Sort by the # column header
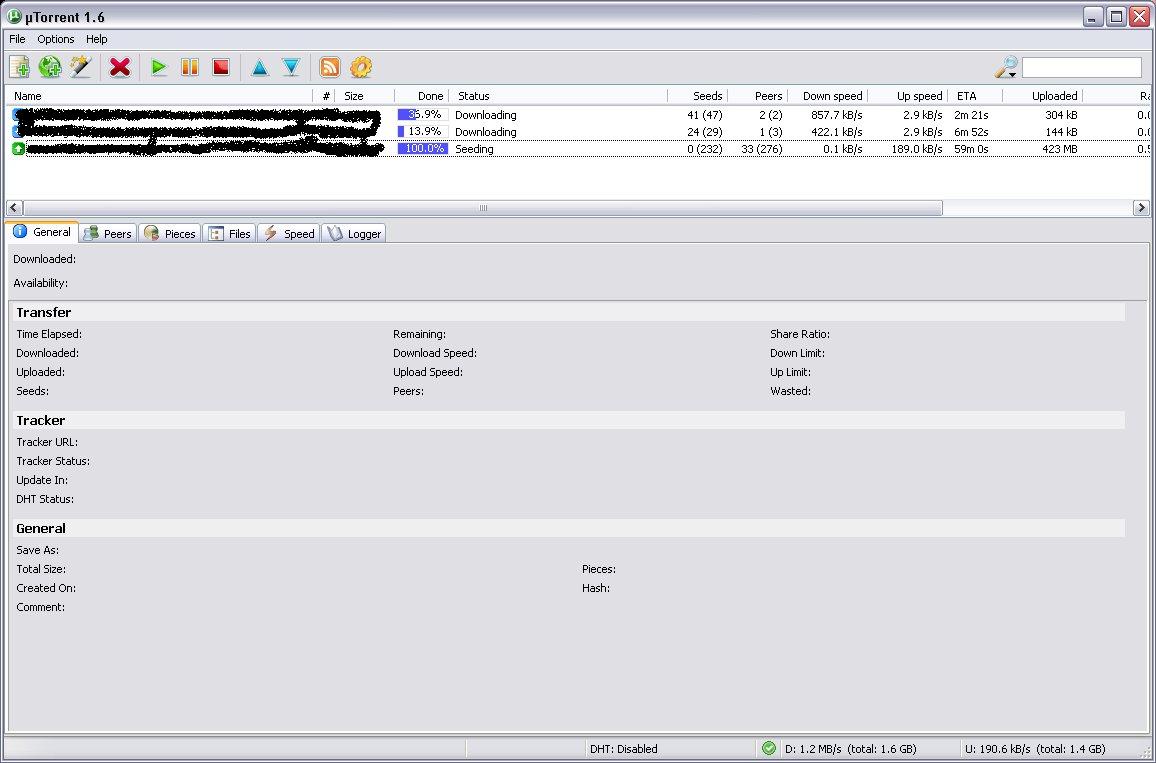The height and width of the screenshot is (763, 1156). [x=324, y=96]
